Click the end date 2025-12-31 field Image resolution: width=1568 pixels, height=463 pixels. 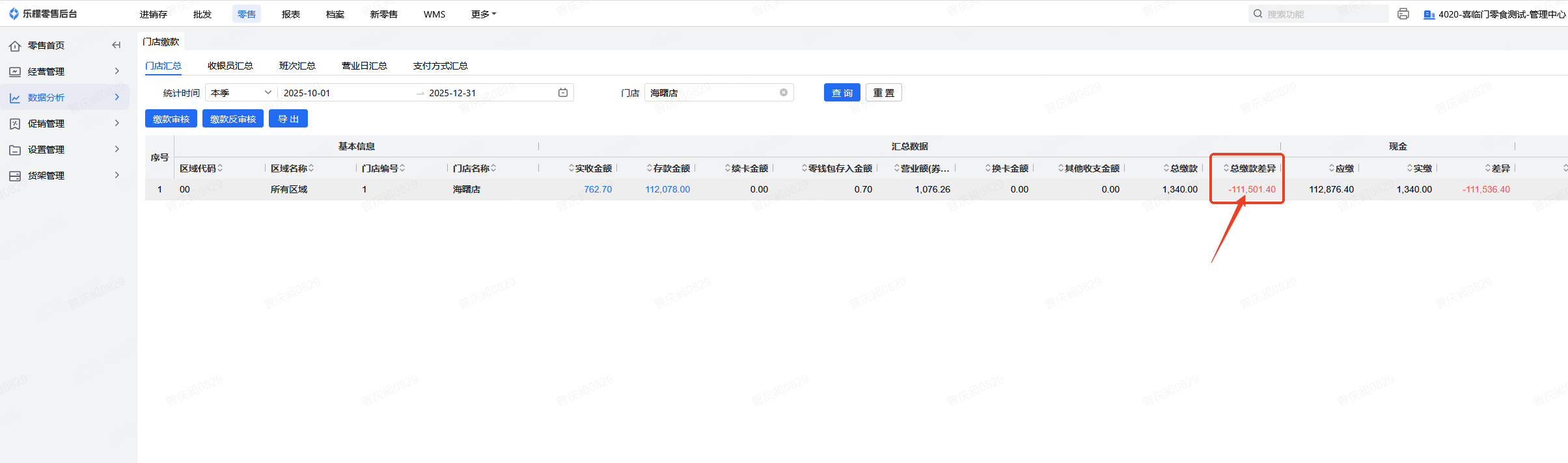(489, 93)
